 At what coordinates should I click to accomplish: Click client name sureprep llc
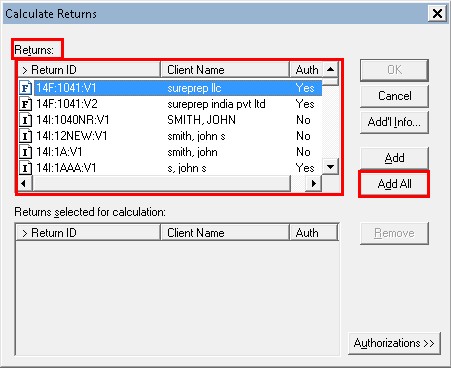click(x=194, y=88)
